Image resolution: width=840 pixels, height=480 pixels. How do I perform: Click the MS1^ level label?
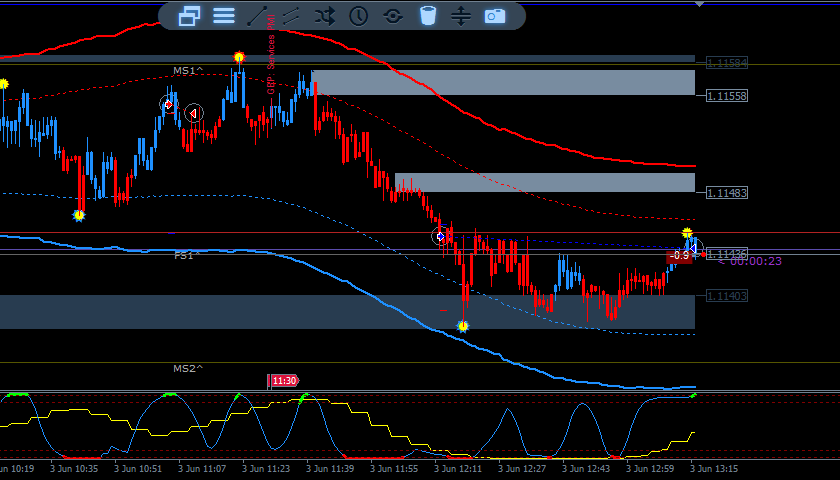coord(188,70)
